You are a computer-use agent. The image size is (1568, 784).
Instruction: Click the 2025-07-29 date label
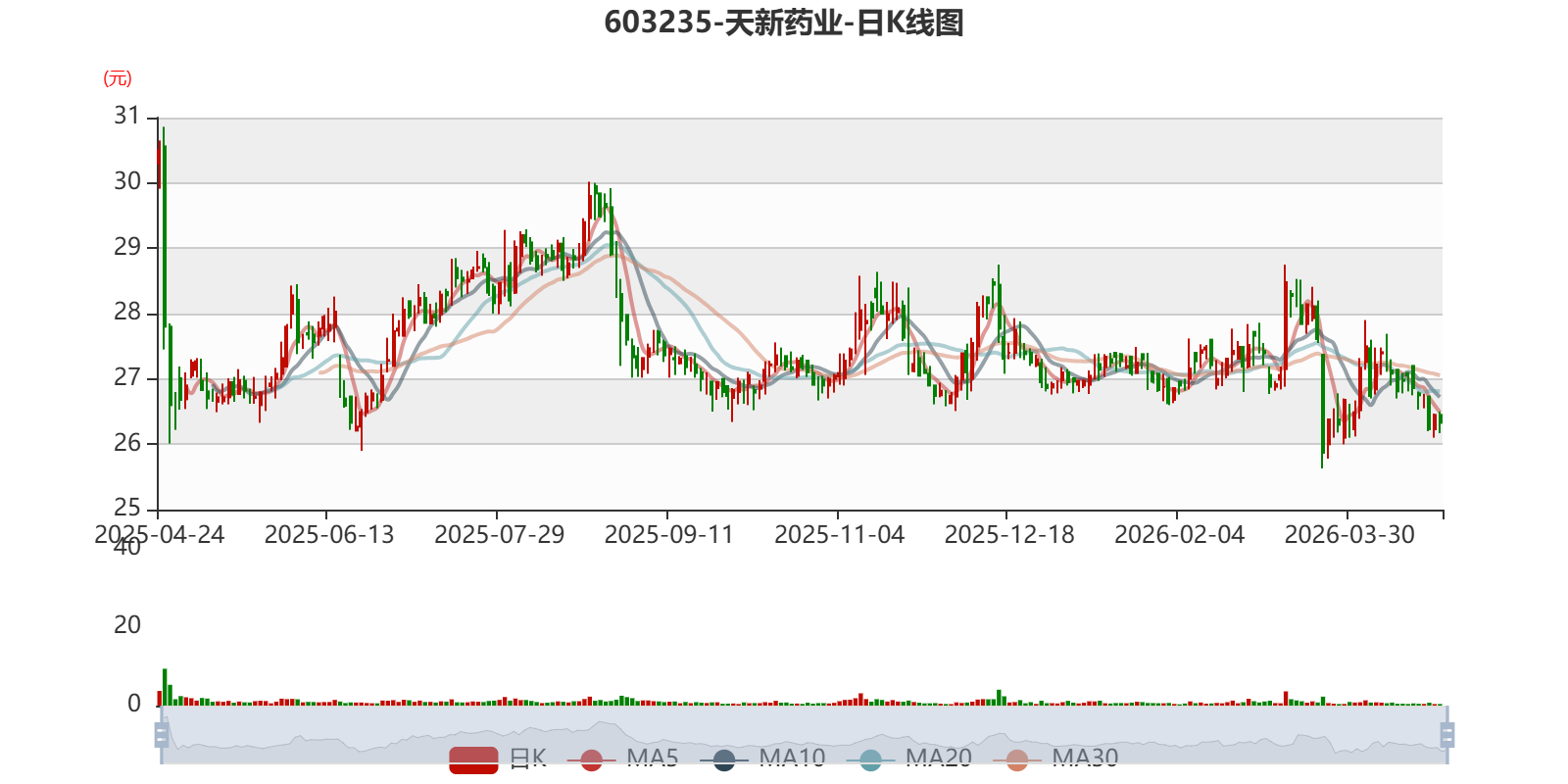[x=500, y=535]
